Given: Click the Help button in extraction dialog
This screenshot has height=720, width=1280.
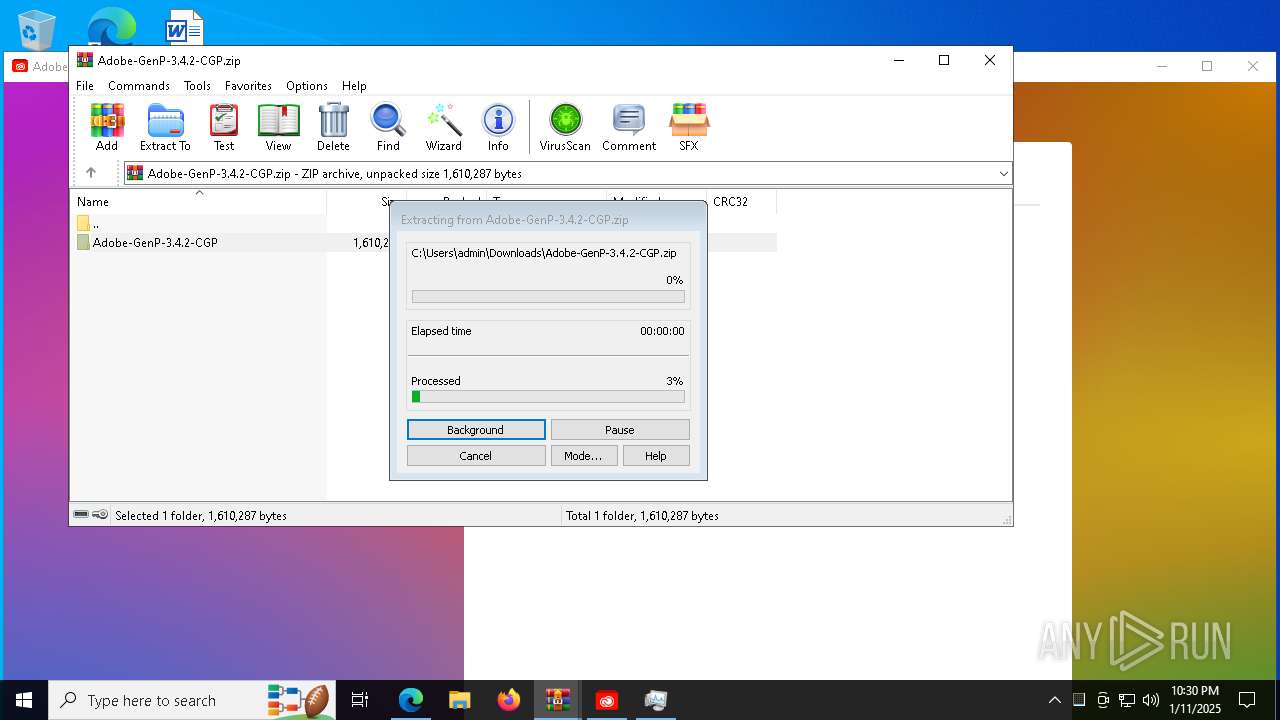Looking at the screenshot, I should click(x=656, y=456).
